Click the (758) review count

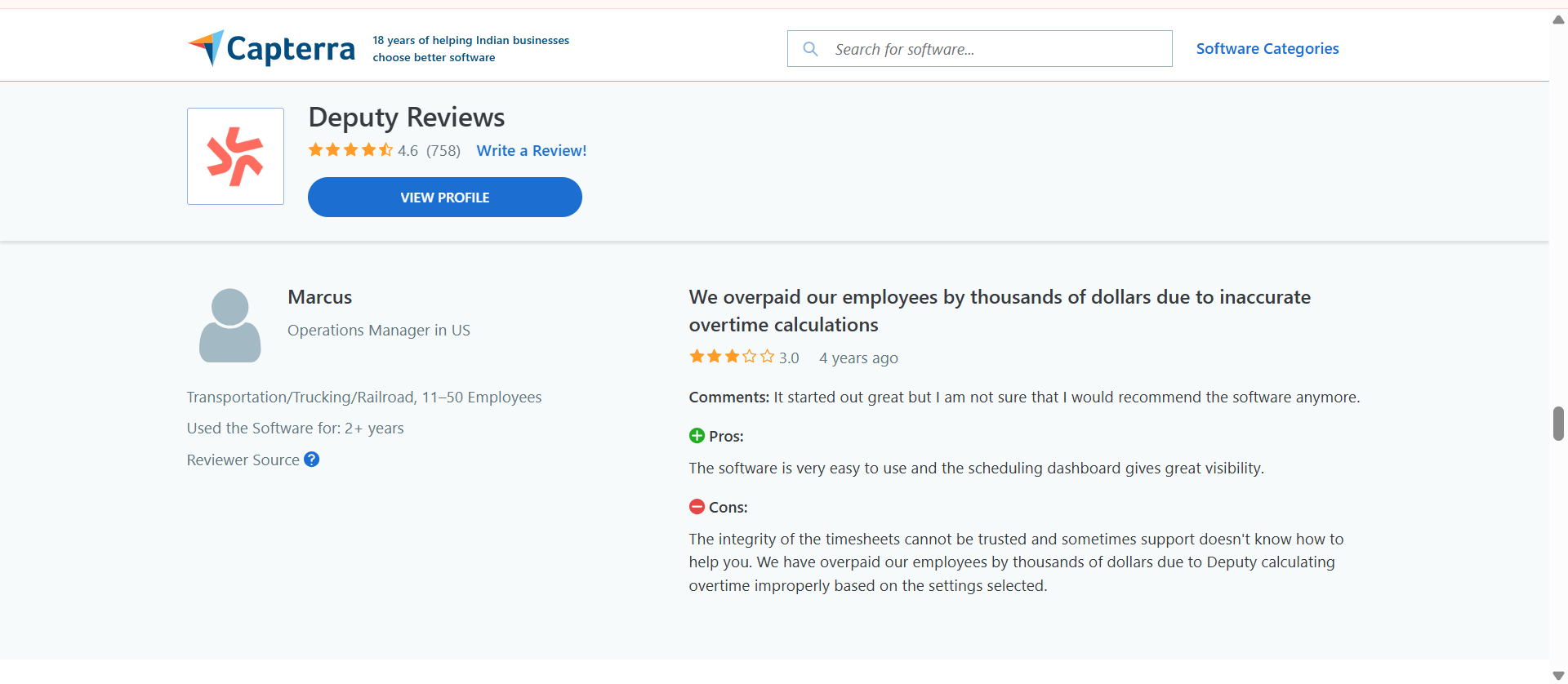tap(443, 151)
